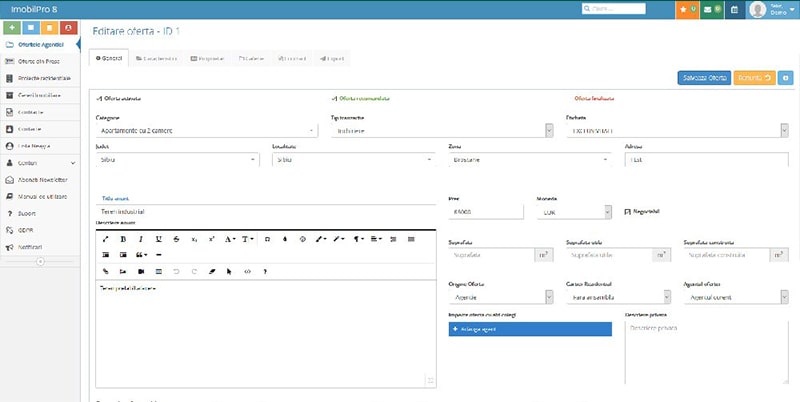Click the green plus add button
The image size is (800, 402).
click(x=12, y=28)
